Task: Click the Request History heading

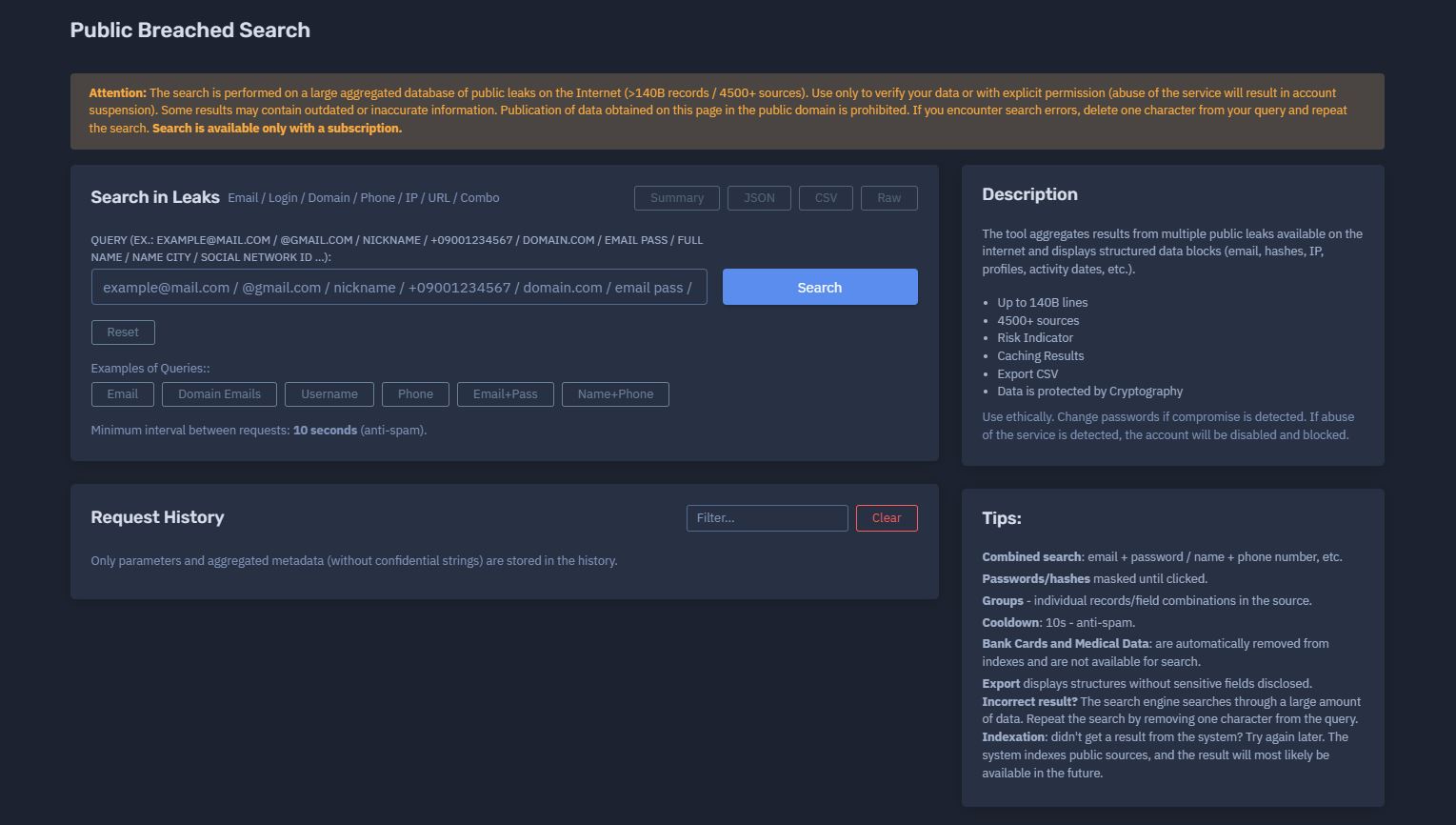Action: [x=157, y=517]
